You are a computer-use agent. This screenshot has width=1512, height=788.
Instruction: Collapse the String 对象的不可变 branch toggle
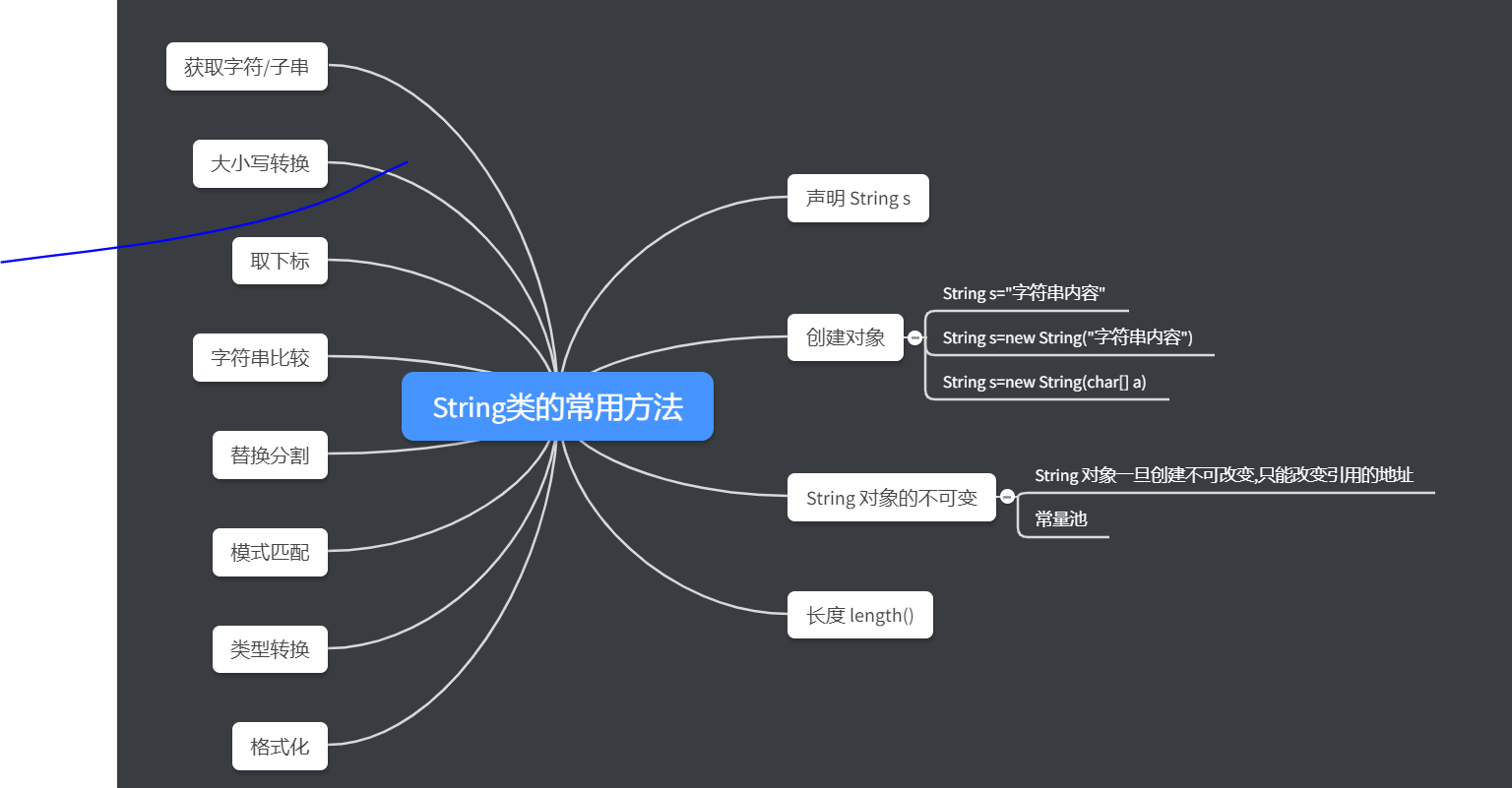[x=1006, y=497]
